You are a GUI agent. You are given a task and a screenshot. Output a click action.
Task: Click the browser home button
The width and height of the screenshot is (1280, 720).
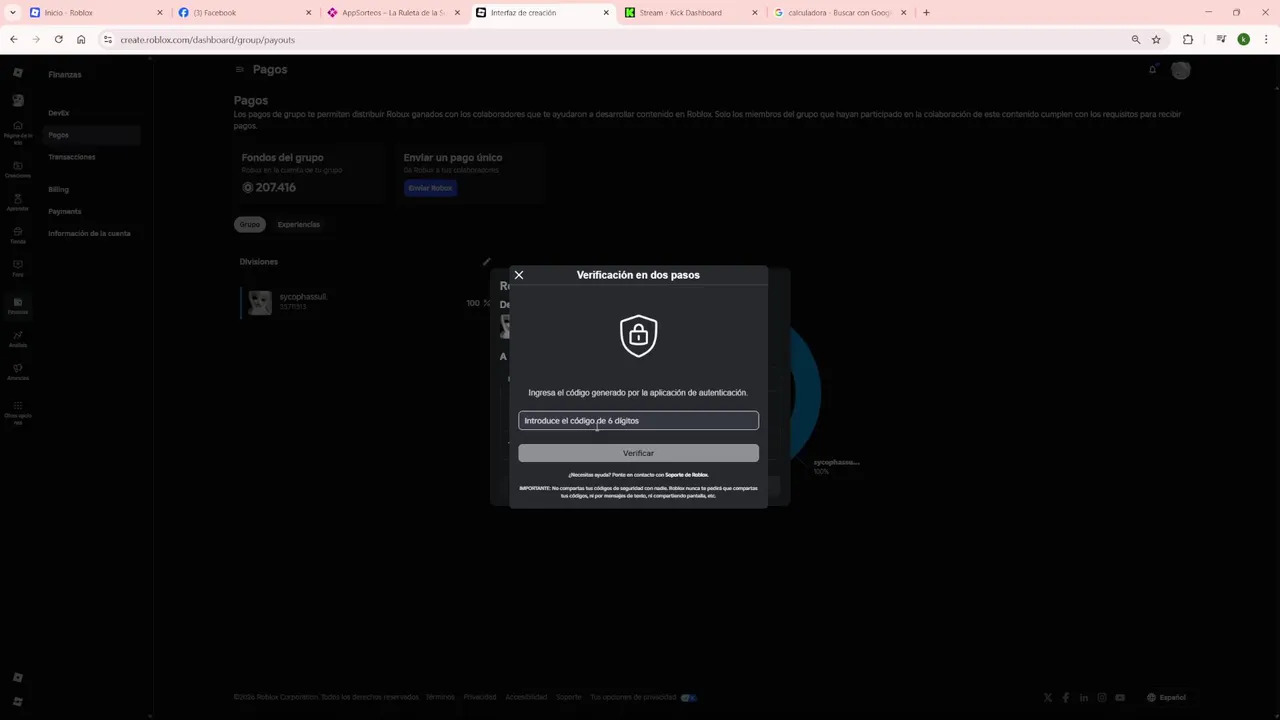(81, 40)
